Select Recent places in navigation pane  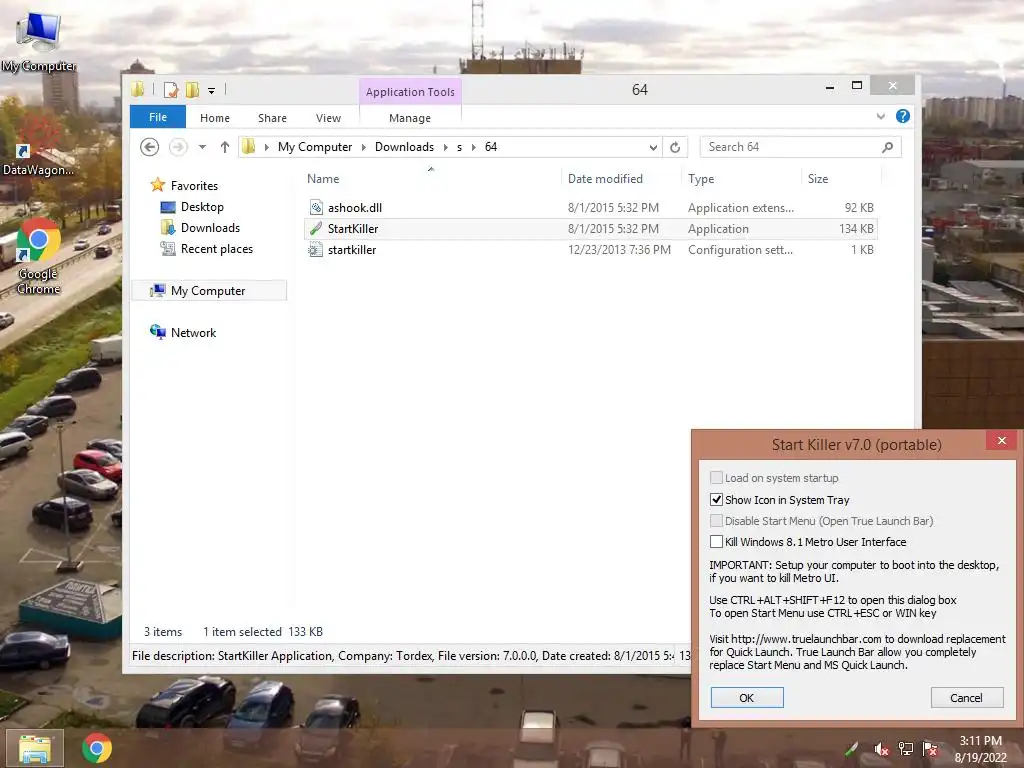click(217, 249)
